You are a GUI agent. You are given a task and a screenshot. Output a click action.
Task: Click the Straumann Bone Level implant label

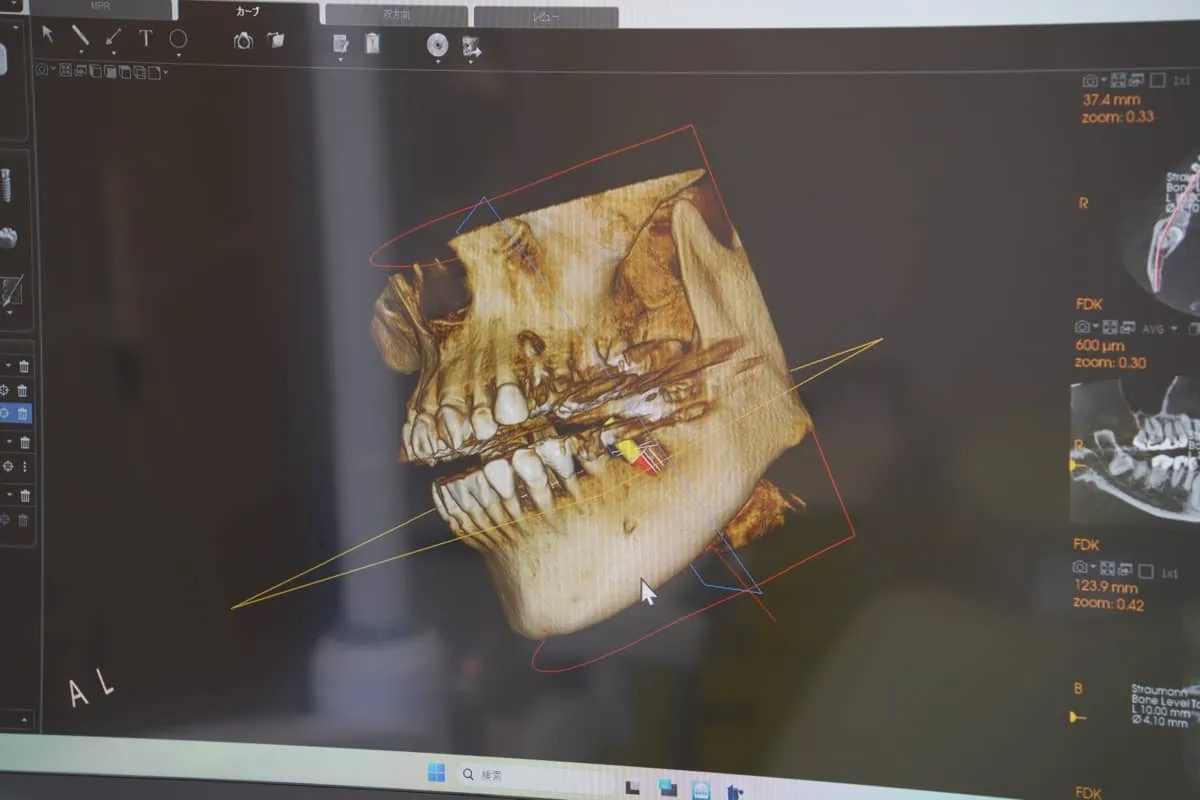(1166, 704)
